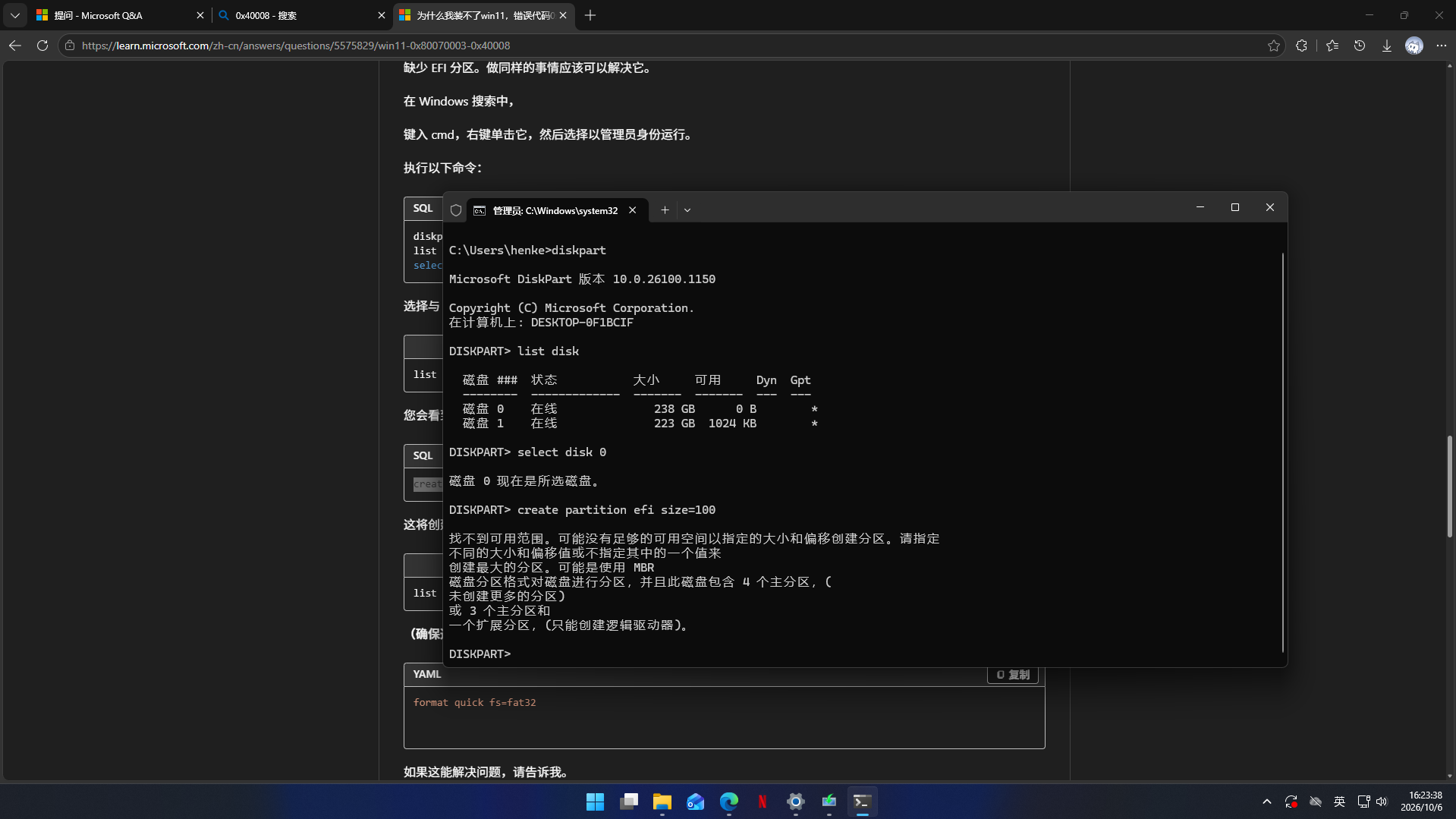Open Settings gear on the taskbar
Image resolution: width=1456 pixels, height=819 pixels.
coord(796,802)
